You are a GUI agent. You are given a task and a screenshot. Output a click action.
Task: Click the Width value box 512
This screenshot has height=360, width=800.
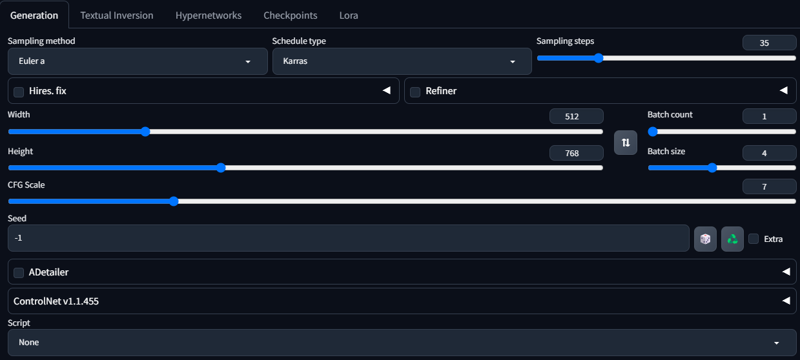576,116
